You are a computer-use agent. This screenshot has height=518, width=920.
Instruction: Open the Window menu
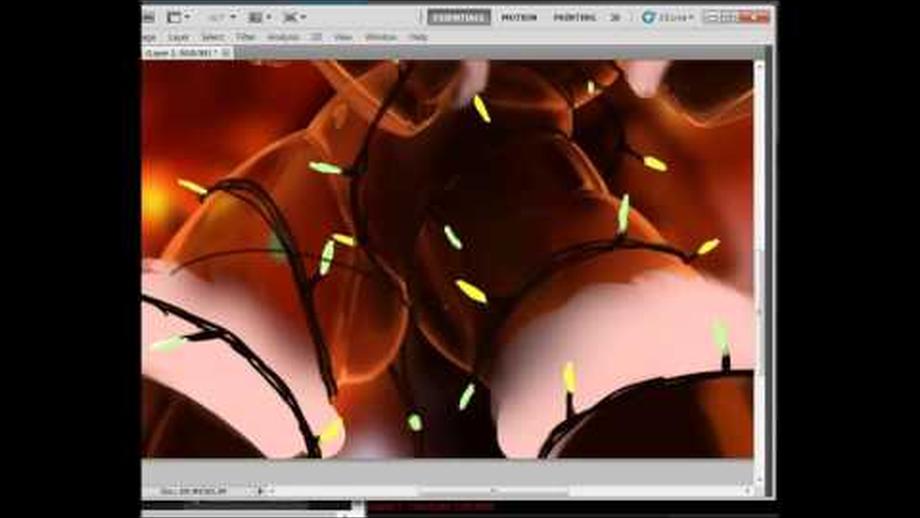(381, 37)
